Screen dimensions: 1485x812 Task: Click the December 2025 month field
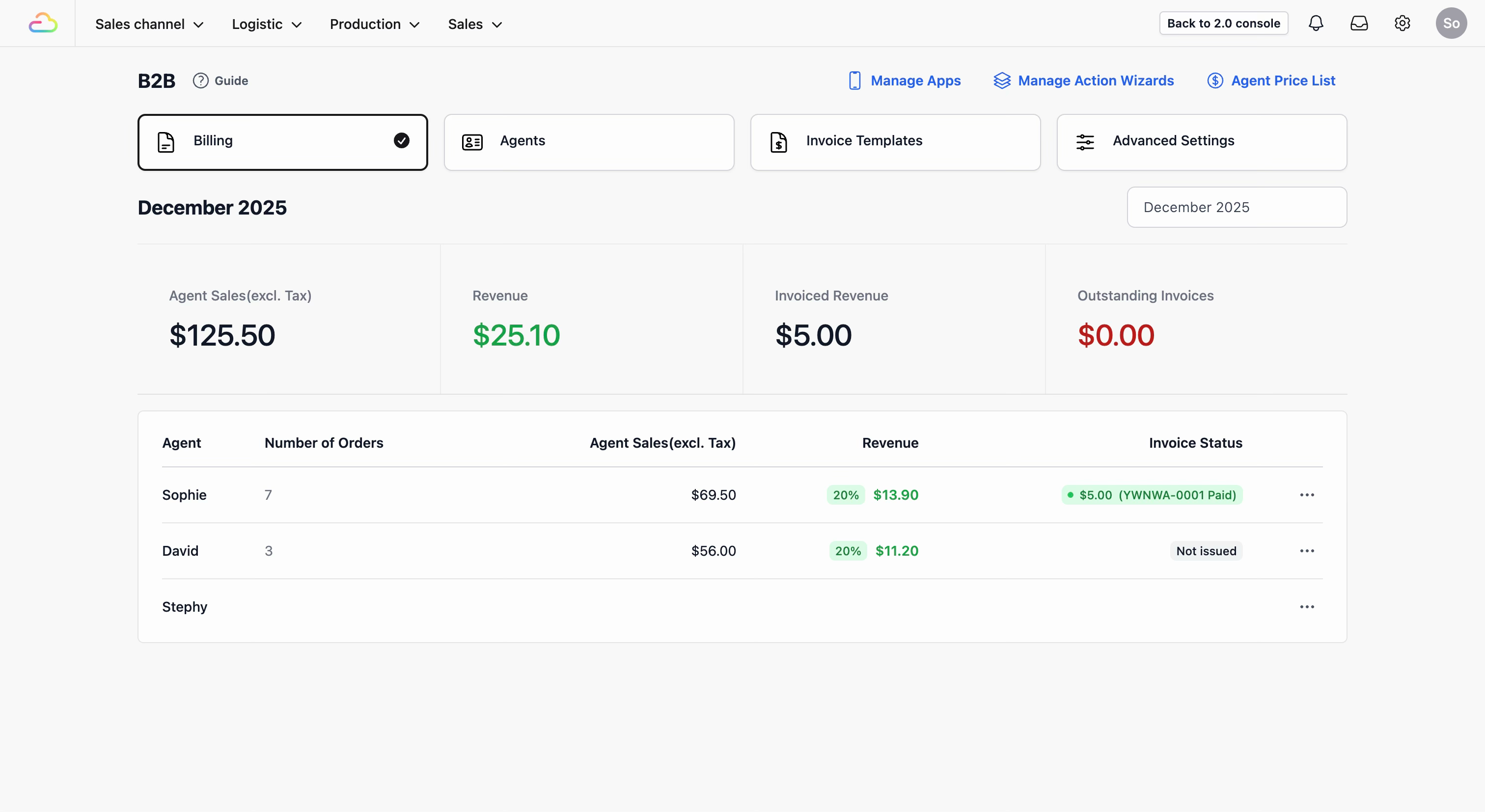[x=1236, y=207]
